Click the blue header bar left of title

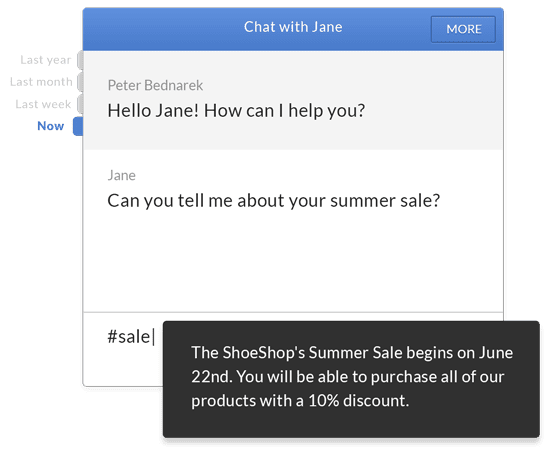(163, 29)
